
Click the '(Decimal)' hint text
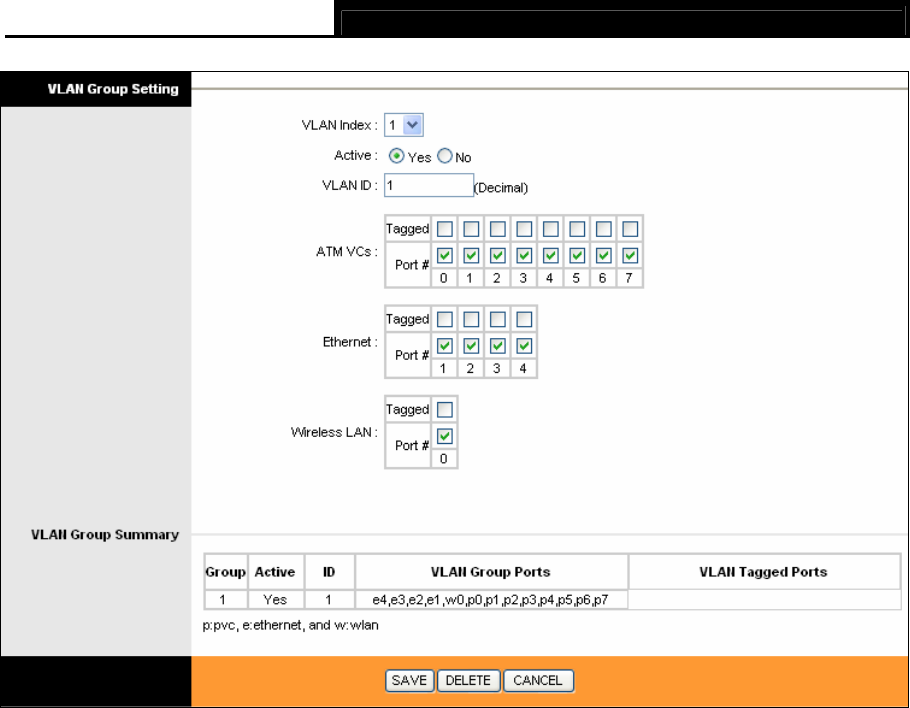[501, 188]
